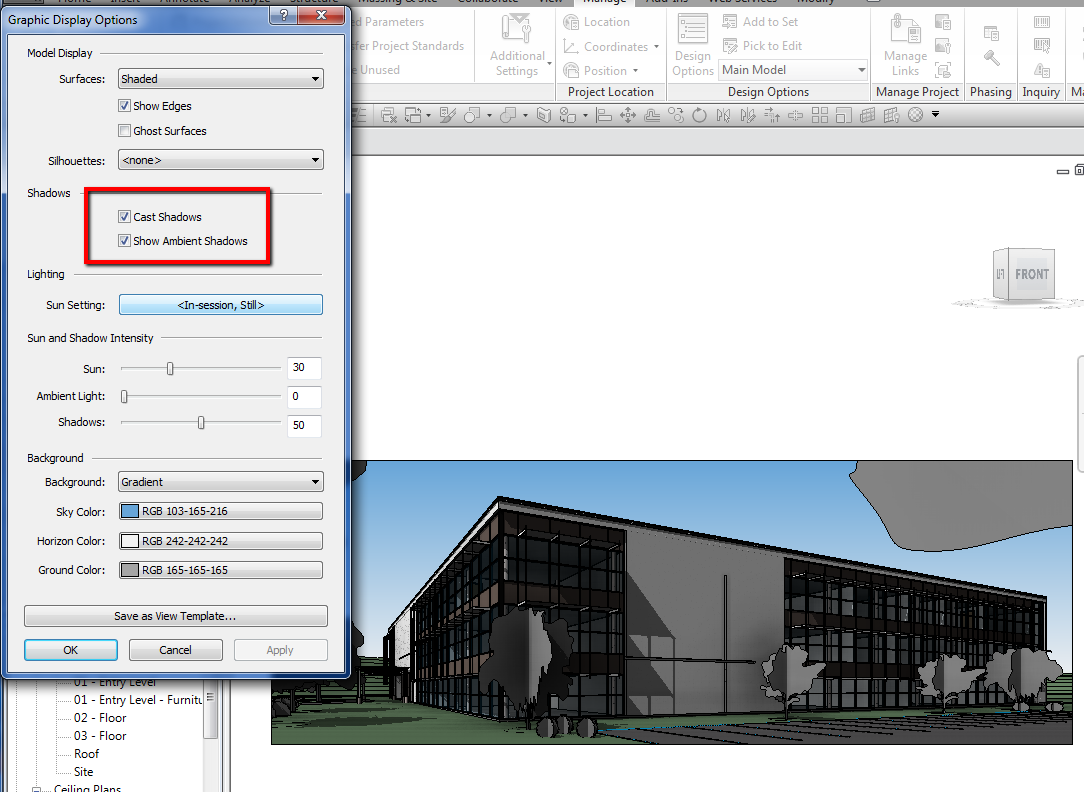This screenshot has width=1084, height=792.
Task: Click the Pick to Edit icon
Action: click(x=730, y=46)
